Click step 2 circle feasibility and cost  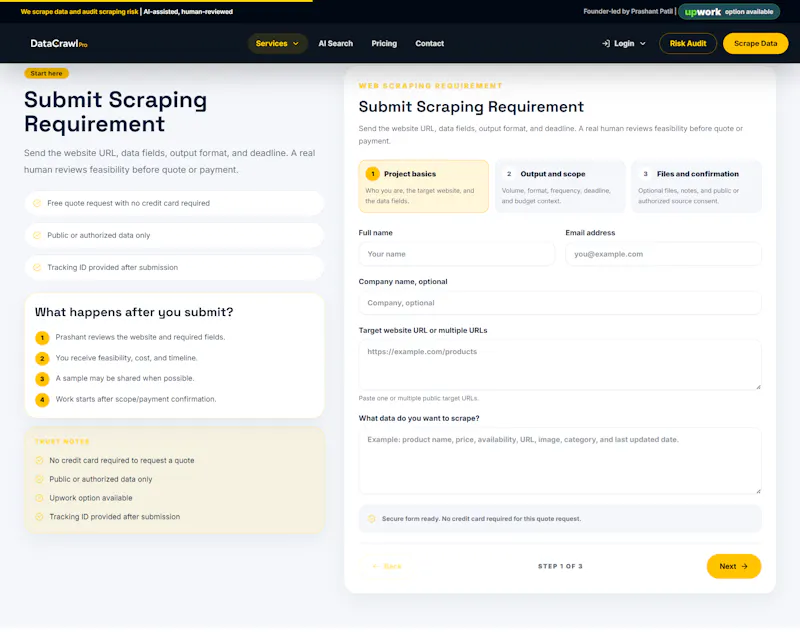[x=42, y=359]
